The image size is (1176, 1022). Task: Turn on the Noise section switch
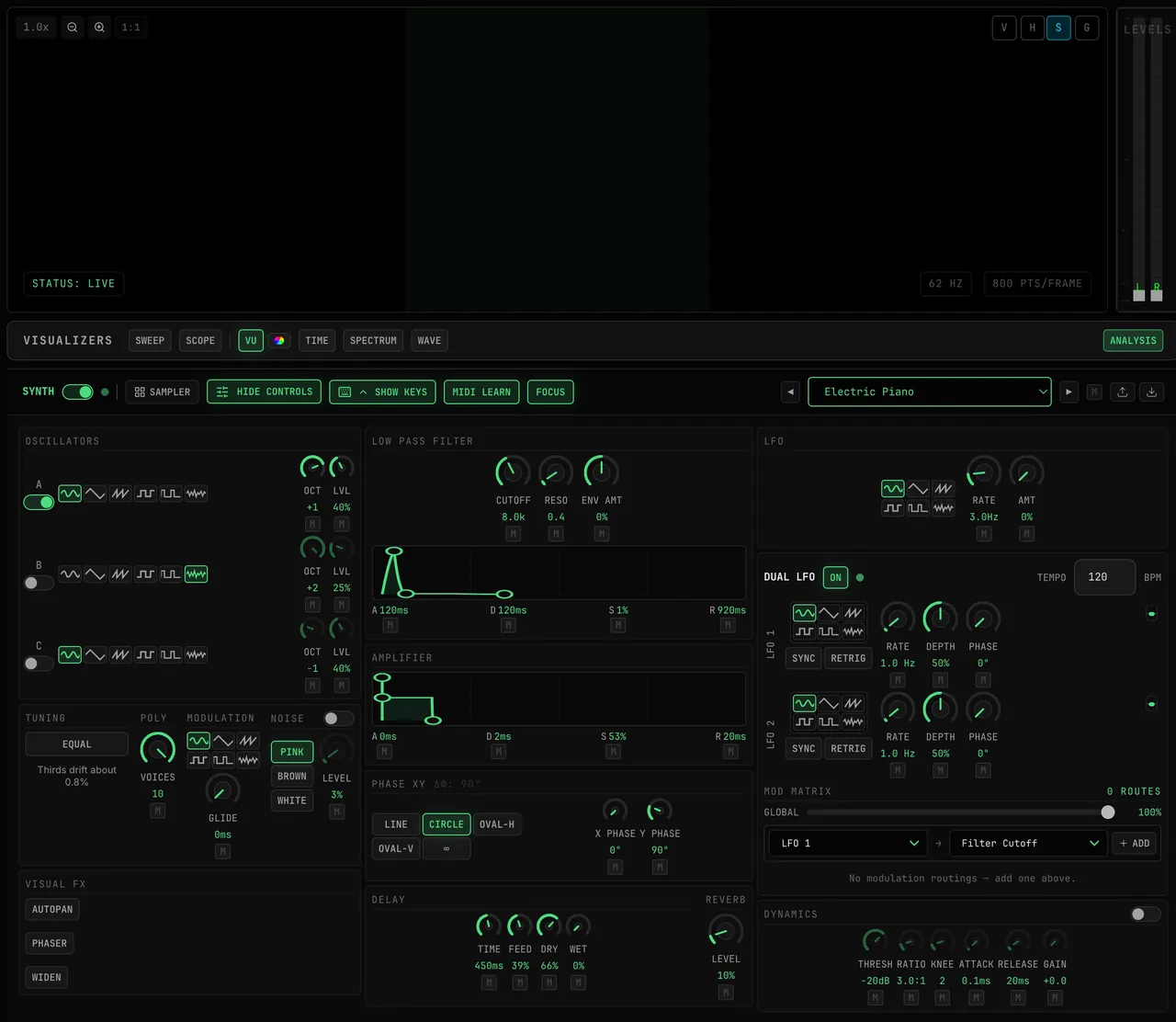(339, 718)
